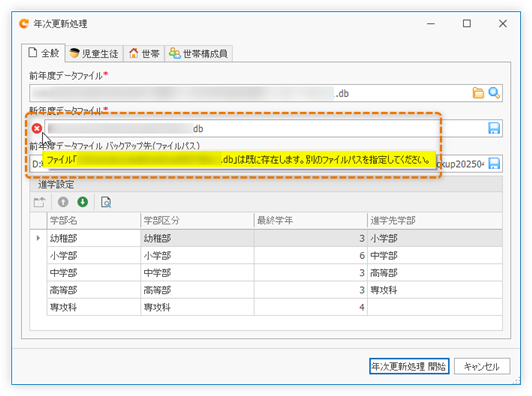The image size is (532, 396).
Task: Red error icon beside 新年度データファイル field
Action: point(37,128)
